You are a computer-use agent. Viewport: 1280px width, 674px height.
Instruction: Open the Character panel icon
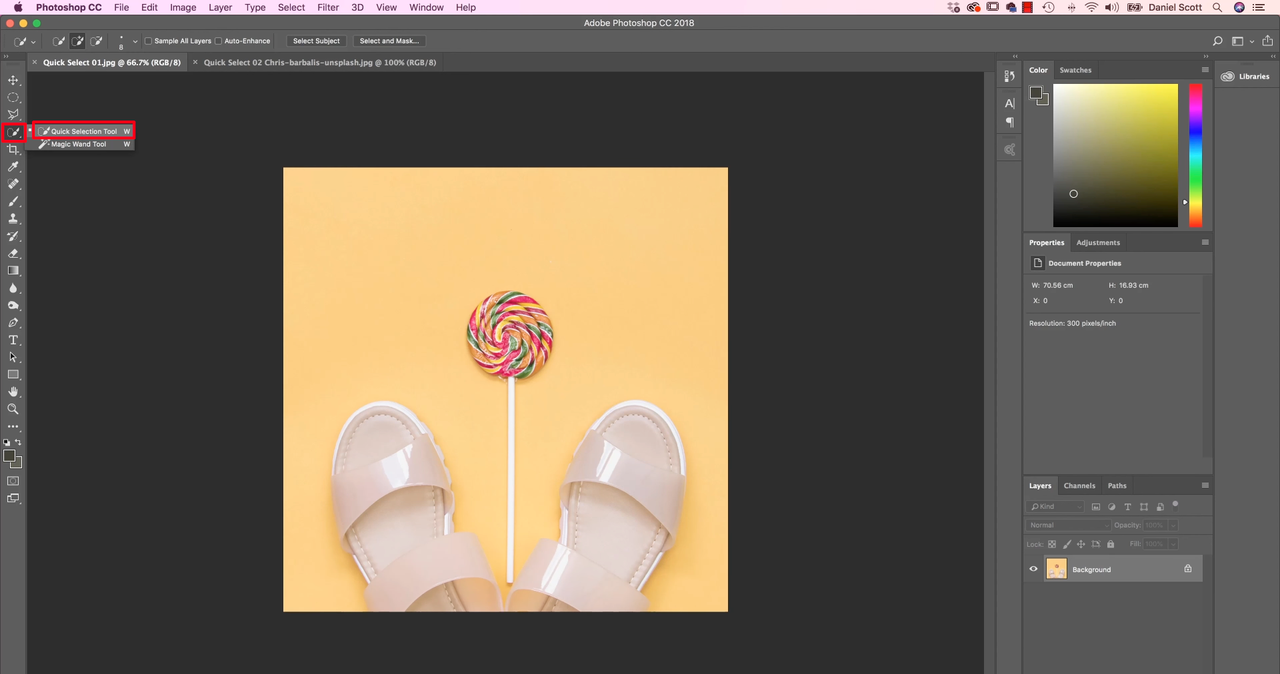[x=1009, y=103]
